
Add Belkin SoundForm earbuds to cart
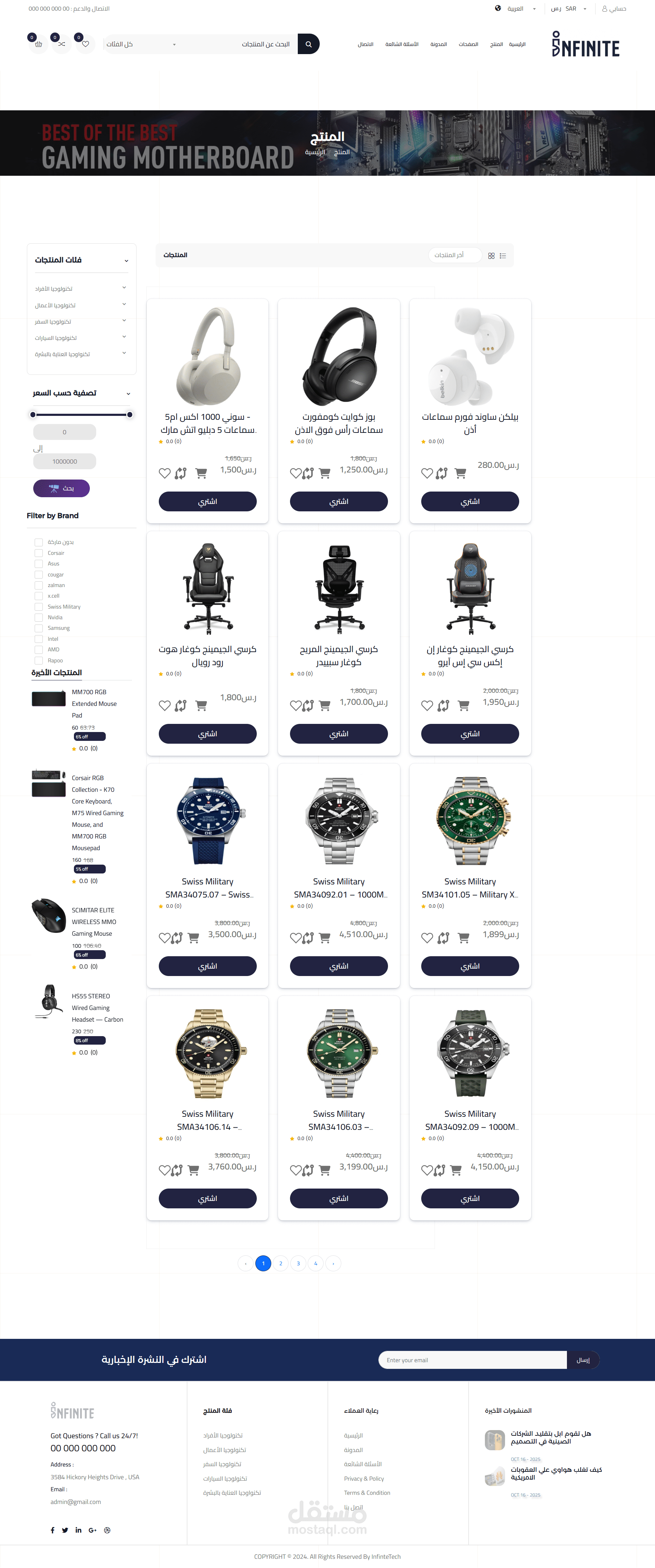click(x=461, y=473)
